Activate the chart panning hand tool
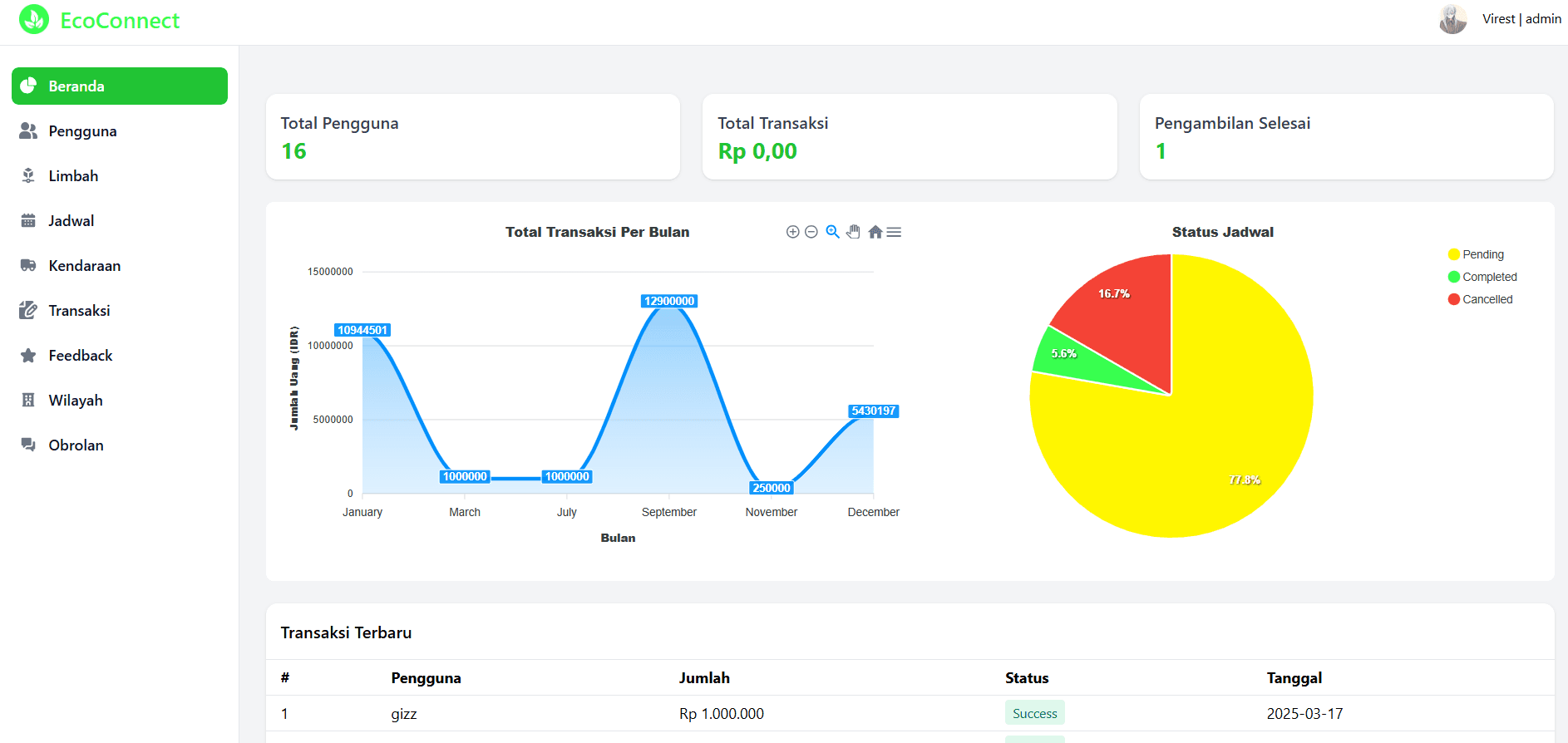The image size is (1568, 743). [x=853, y=232]
